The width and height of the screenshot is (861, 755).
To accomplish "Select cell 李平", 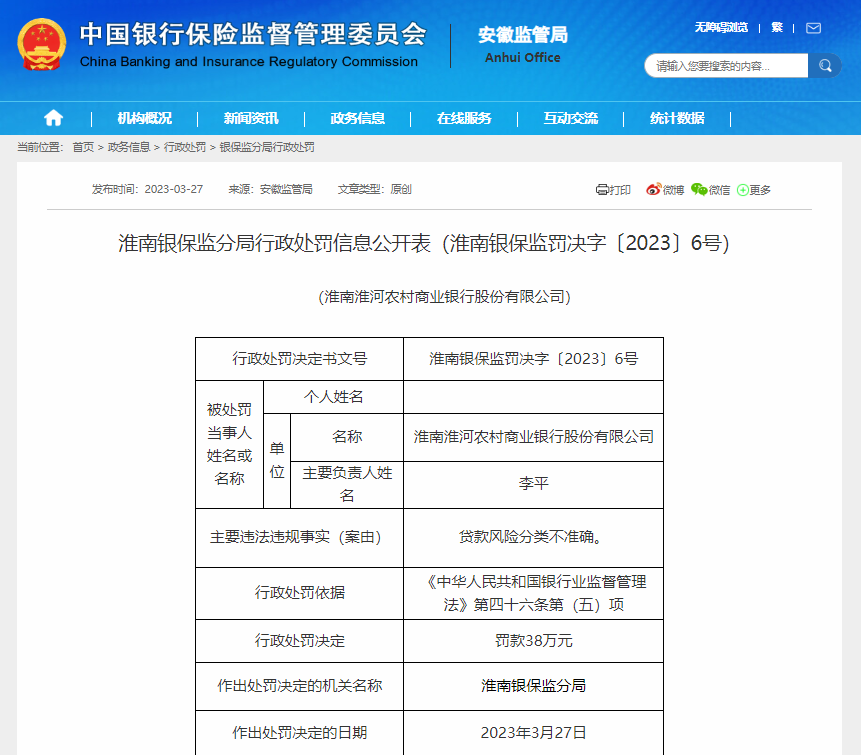I will click(533, 485).
